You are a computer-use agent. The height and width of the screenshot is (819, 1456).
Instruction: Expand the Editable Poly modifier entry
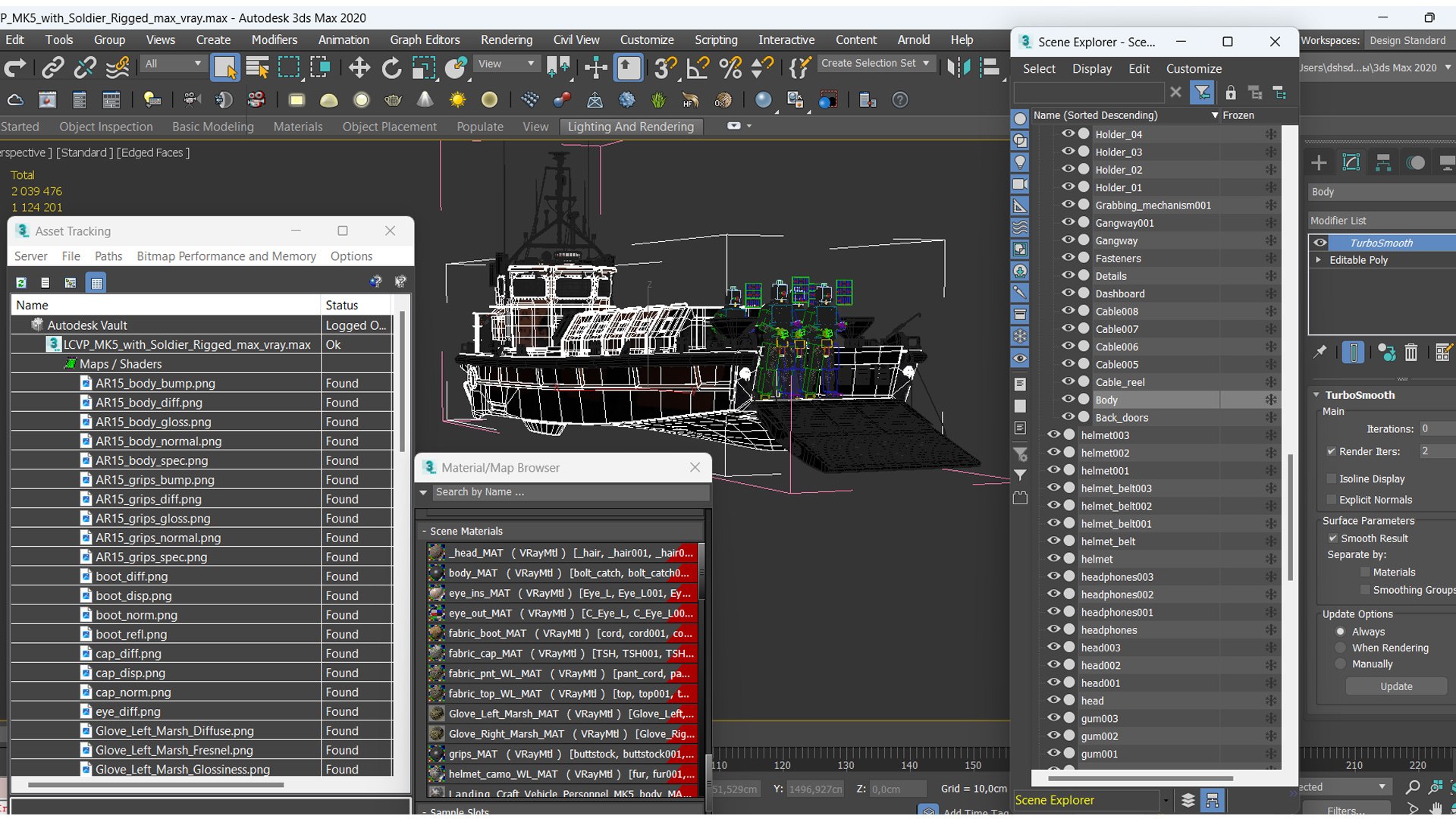(x=1319, y=260)
